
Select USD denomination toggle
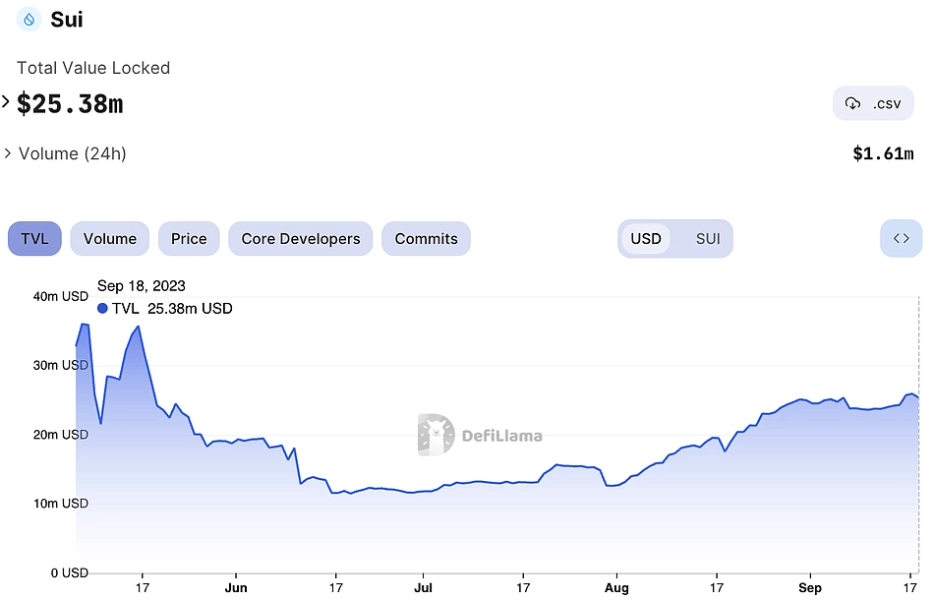(x=646, y=238)
